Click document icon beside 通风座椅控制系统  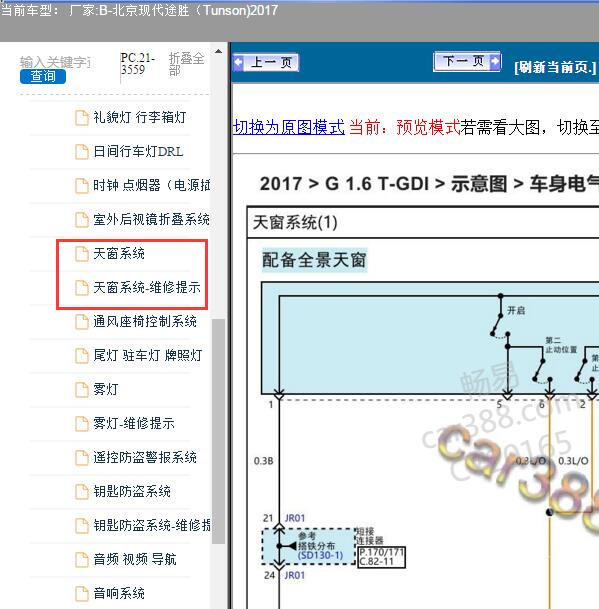(82, 322)
